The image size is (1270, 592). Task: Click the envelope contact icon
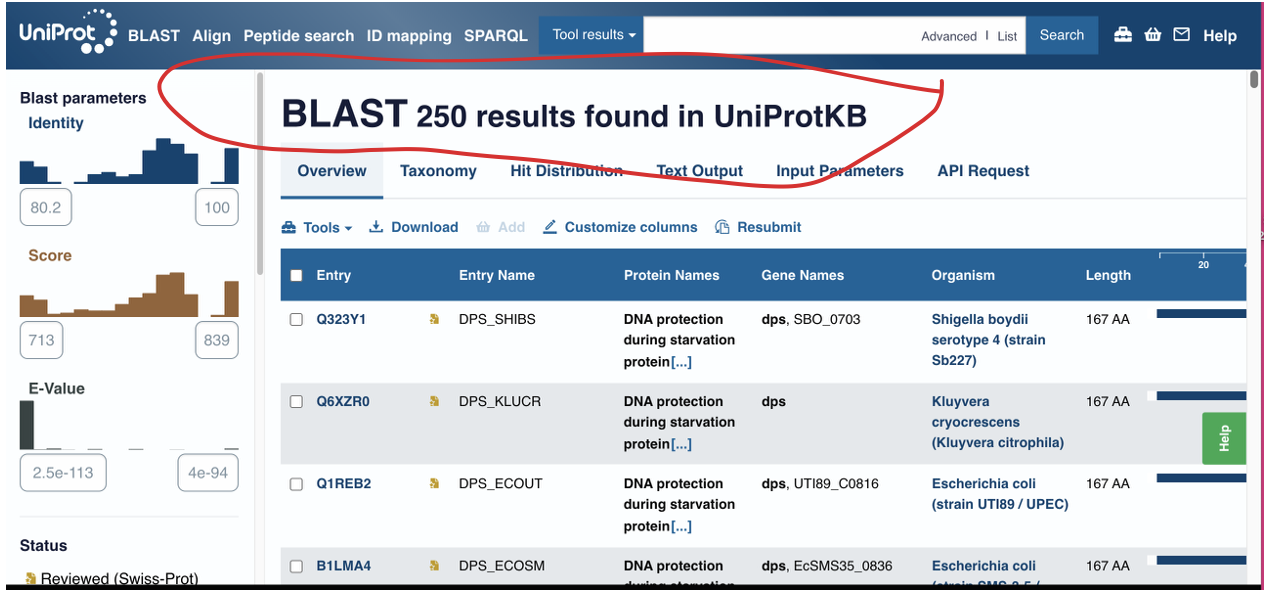click(1181, 35)
